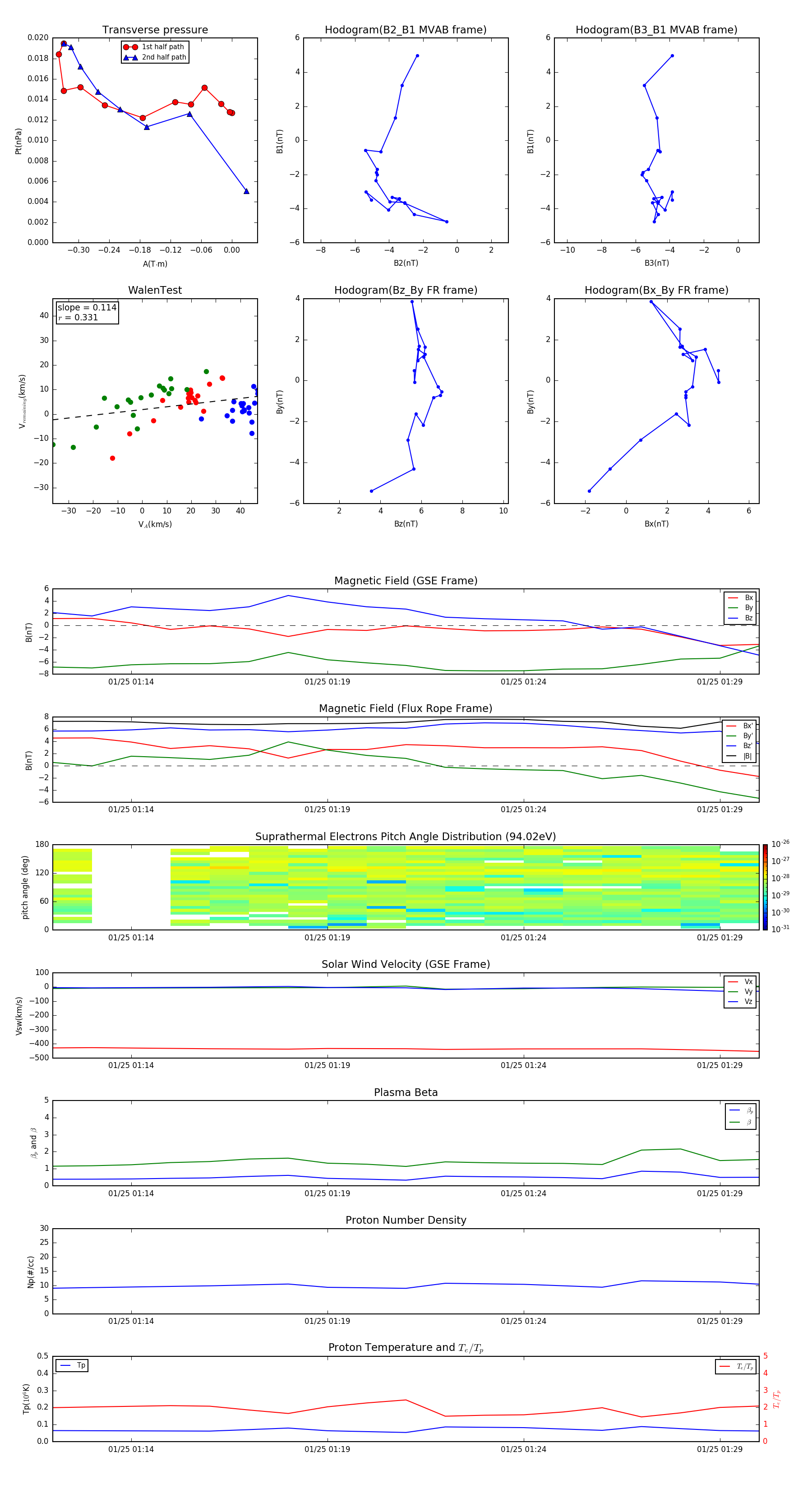Click the 'Pt(nPa)' y-axis label
The image size is (812, 1489).
18,140
